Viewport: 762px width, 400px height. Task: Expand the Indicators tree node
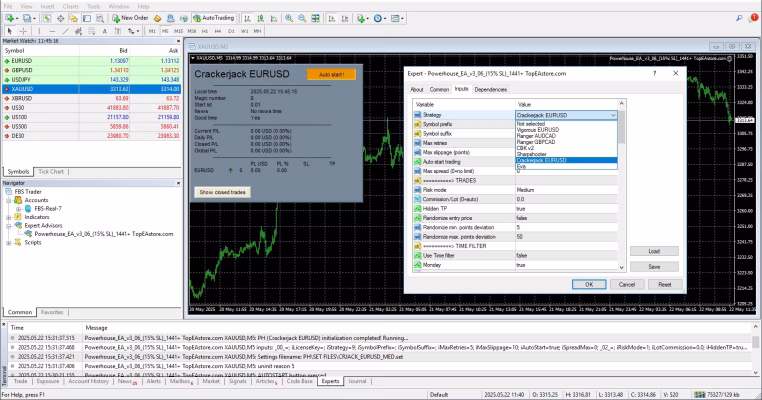(8, 217)
